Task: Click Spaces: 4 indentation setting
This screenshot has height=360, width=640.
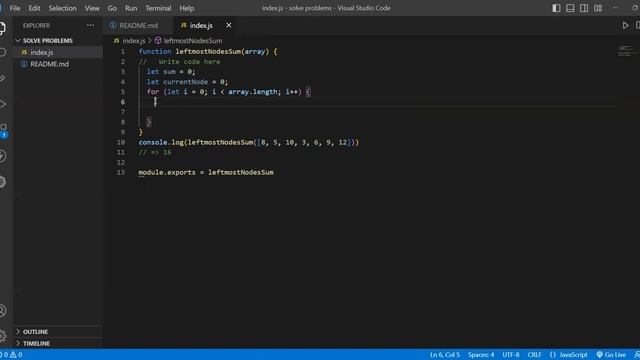Action: 481,355
